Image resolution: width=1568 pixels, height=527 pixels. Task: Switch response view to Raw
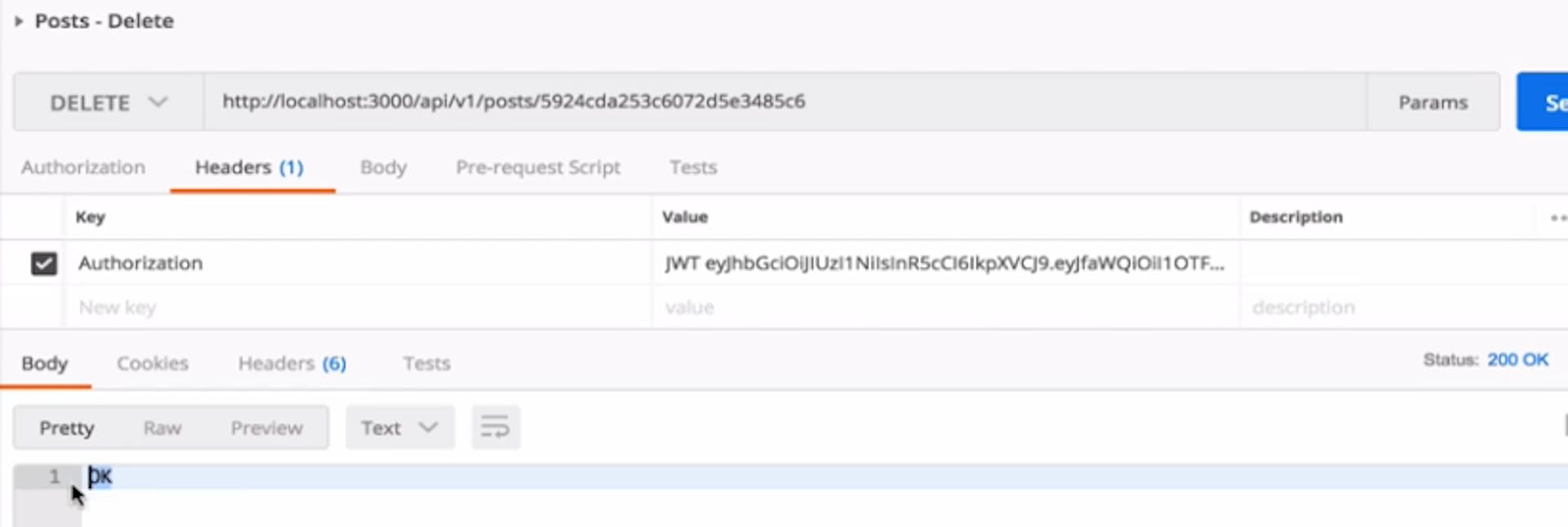(x=163, y=427)
